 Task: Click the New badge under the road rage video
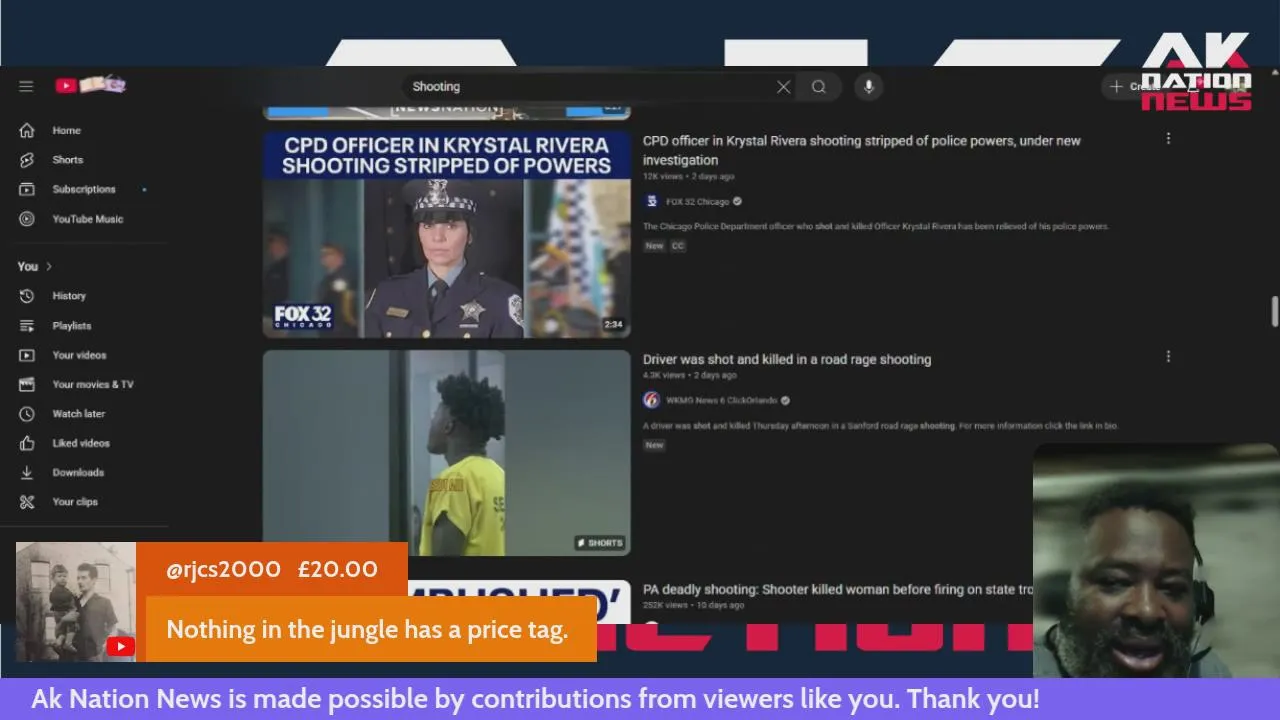pyautogui.click(x=654, y=445)
